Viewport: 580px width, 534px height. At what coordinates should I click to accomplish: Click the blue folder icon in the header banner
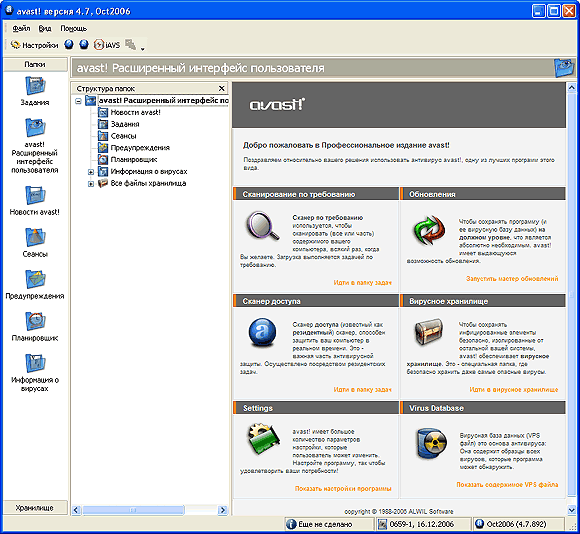(564, 67)
